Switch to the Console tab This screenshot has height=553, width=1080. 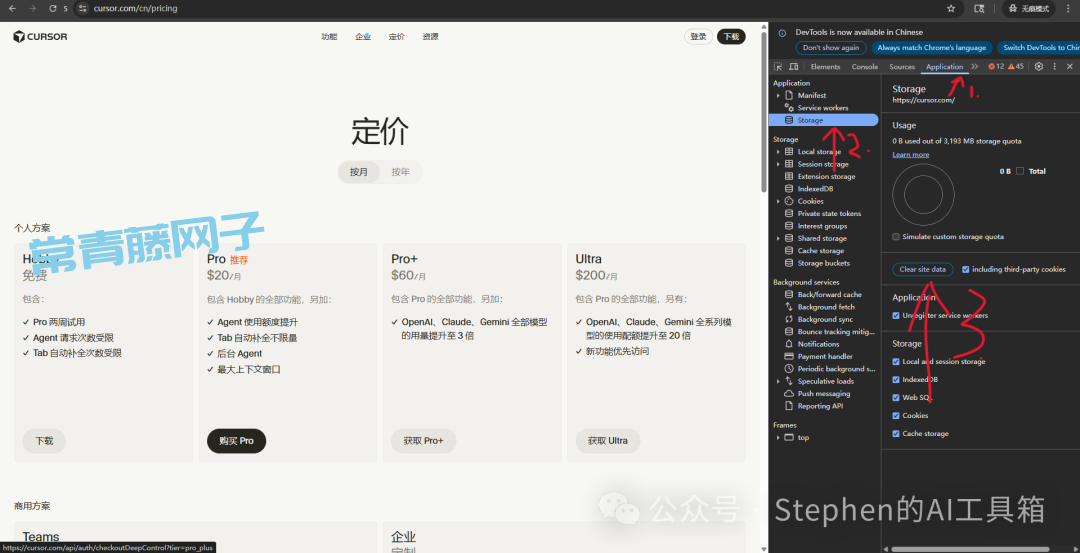(x=864, y=67)
